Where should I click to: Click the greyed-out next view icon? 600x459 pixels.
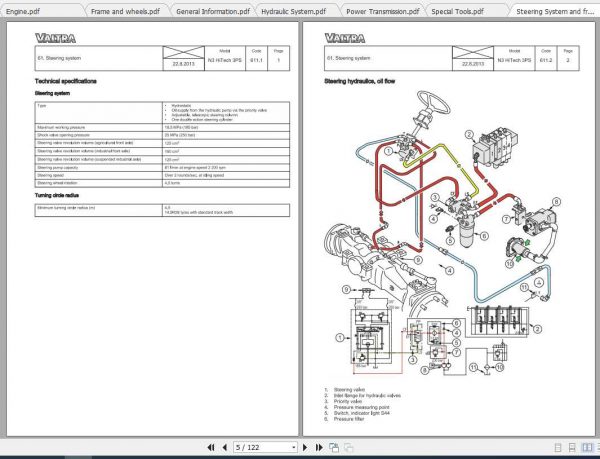(349, 447)
